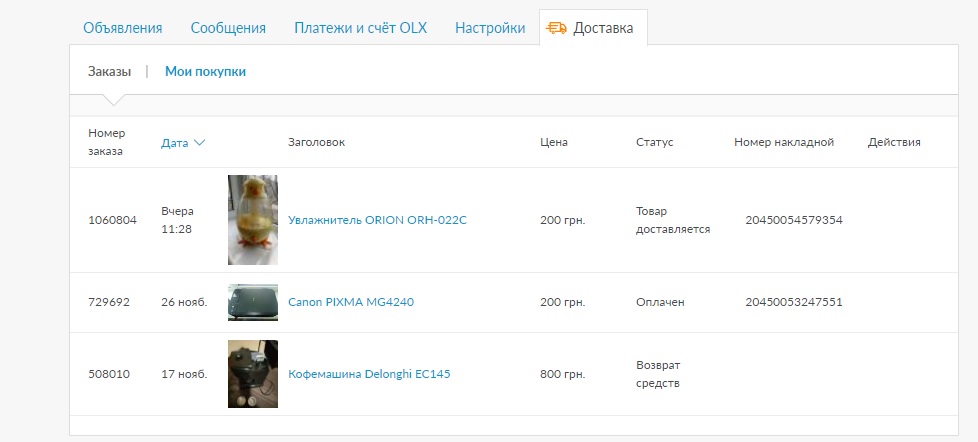The width and height of the screenshot is (978, 442).
Task: Open the Объявления tab
Action: pyautogui.click(x=123, y=28)
